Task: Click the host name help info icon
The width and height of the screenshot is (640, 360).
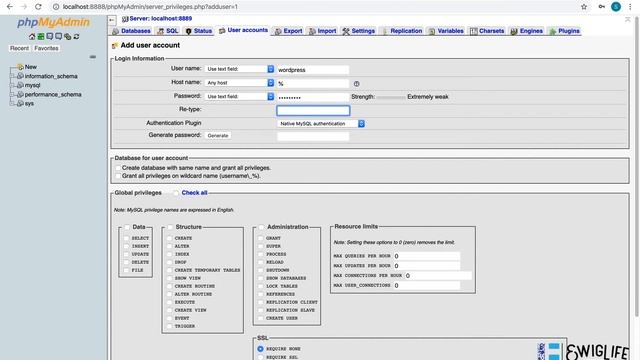Action: click(356, 84)
